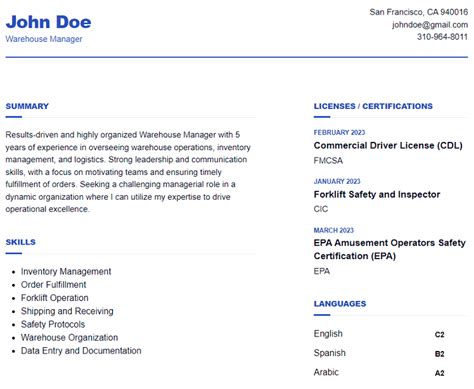
Task: Click the SKILLS section heading
Action: click(x=20, y=242)
